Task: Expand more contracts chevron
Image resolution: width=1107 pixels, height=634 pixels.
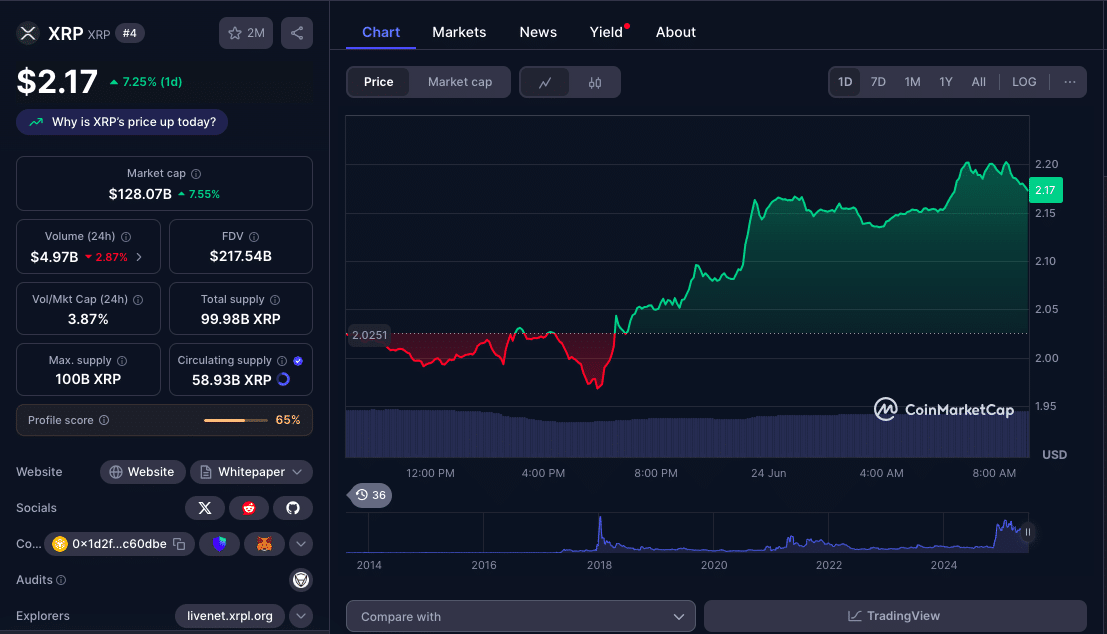Action: 301,544
